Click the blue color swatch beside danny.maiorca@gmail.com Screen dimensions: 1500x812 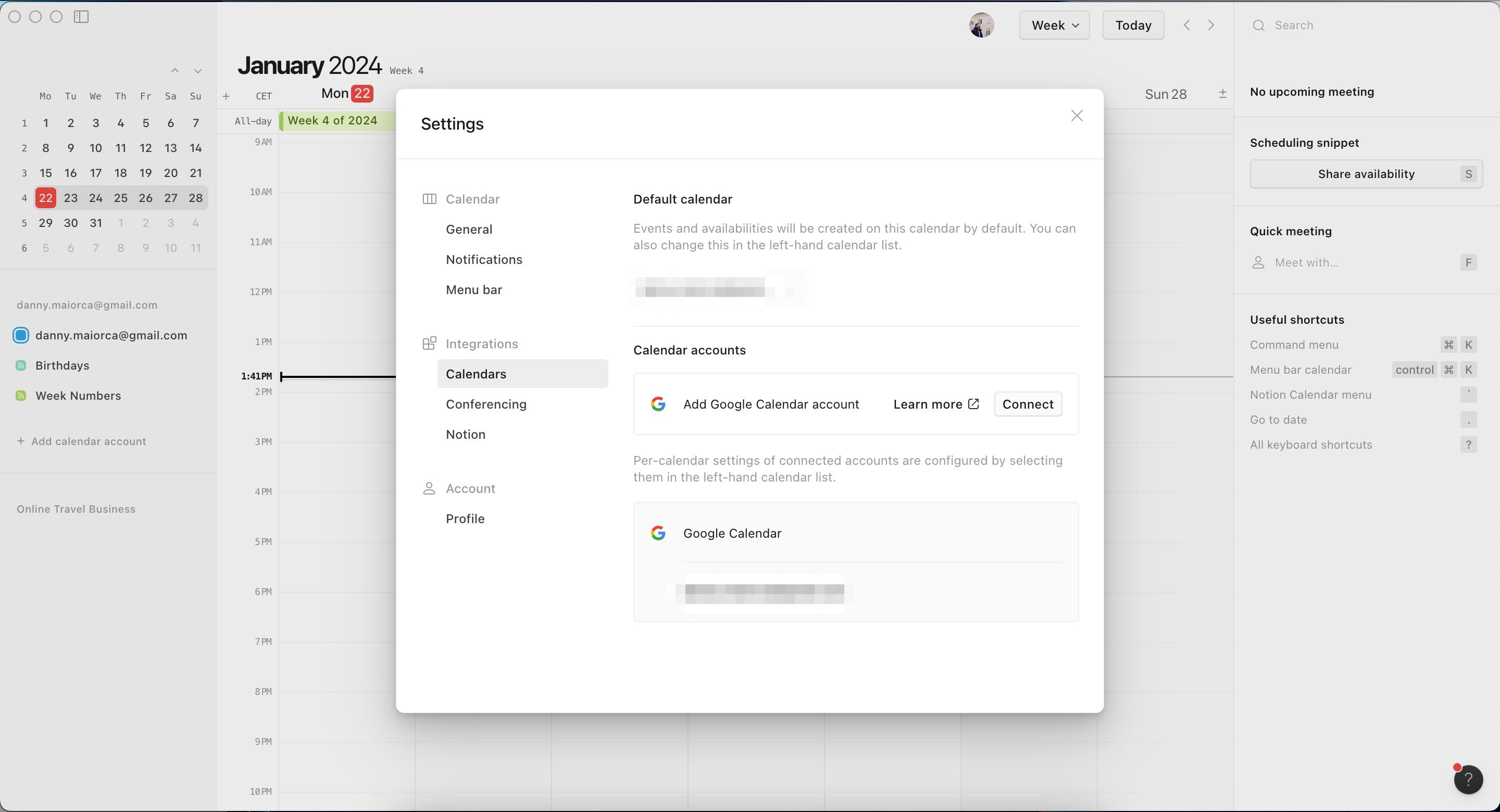[21, 335]
